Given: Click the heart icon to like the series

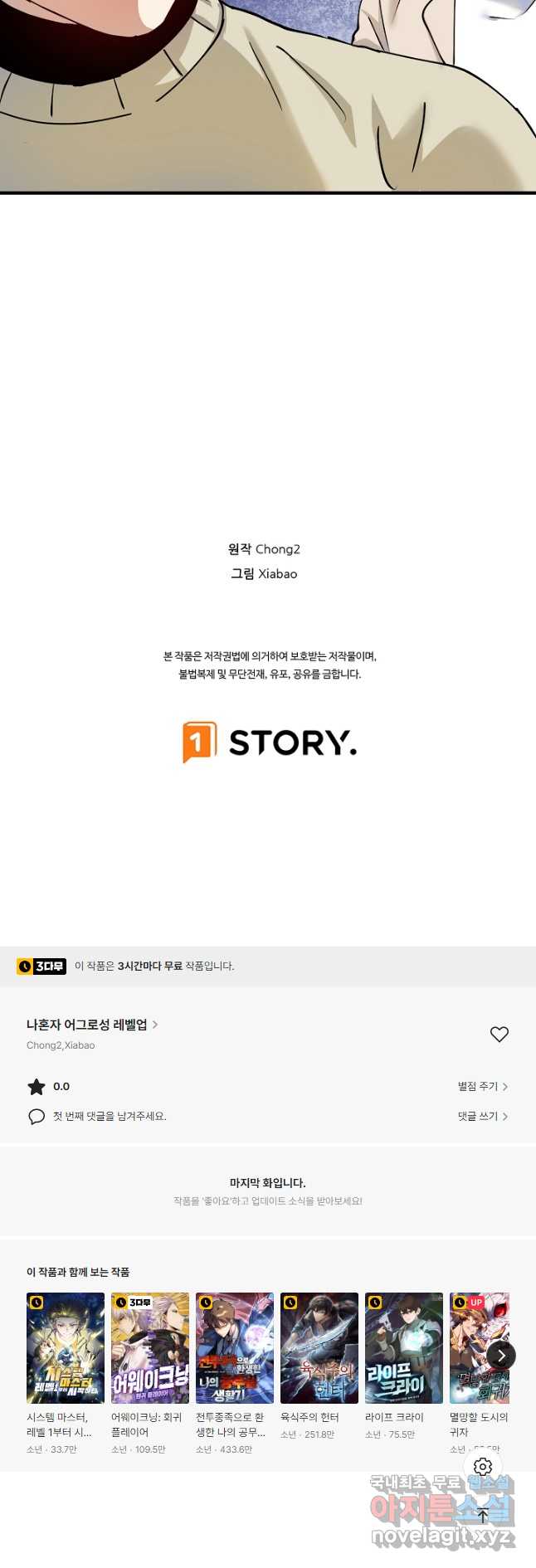Looking at the screenshot, I should tap(499, 1034).
